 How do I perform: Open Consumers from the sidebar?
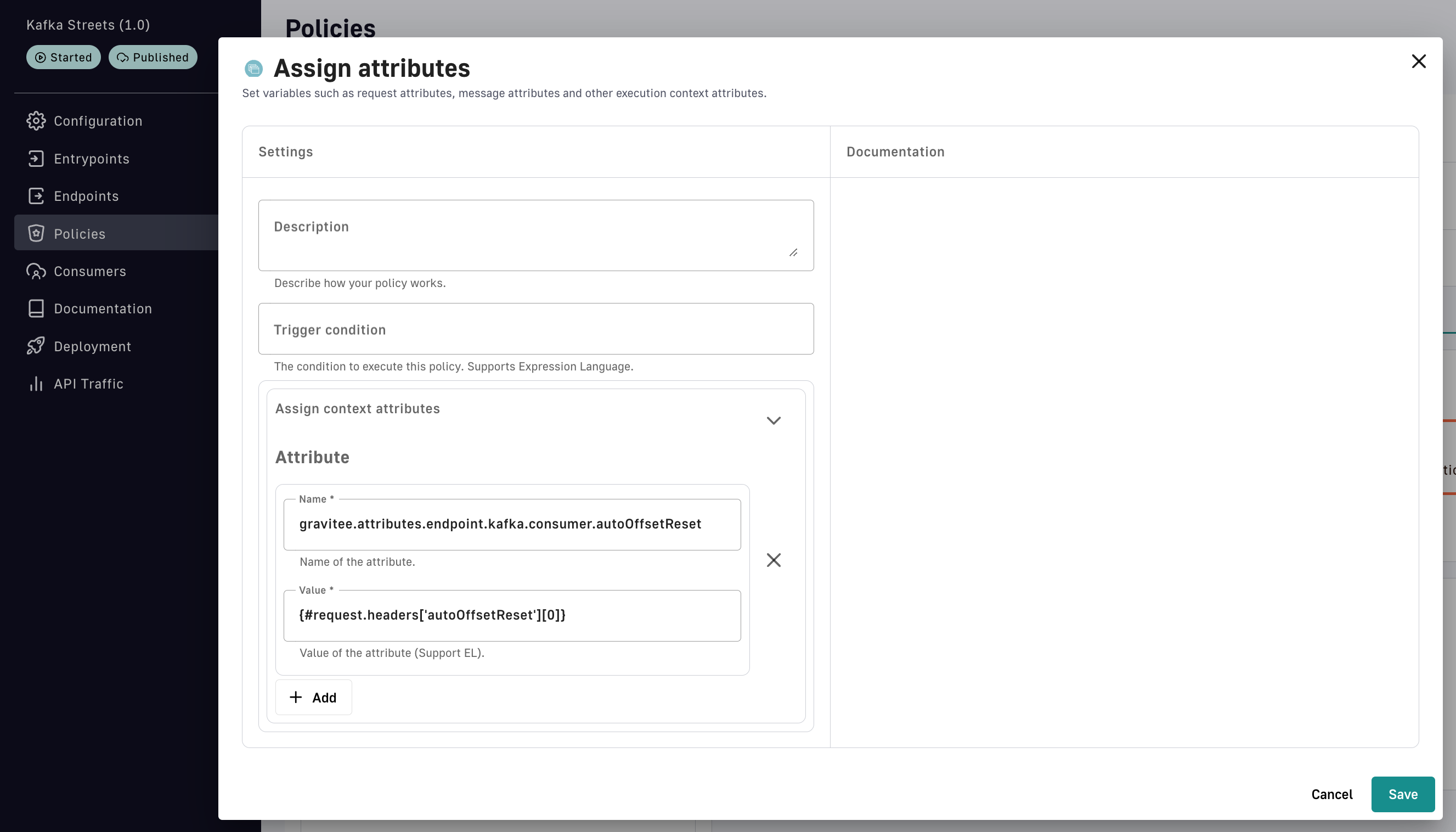pos(89,271)
